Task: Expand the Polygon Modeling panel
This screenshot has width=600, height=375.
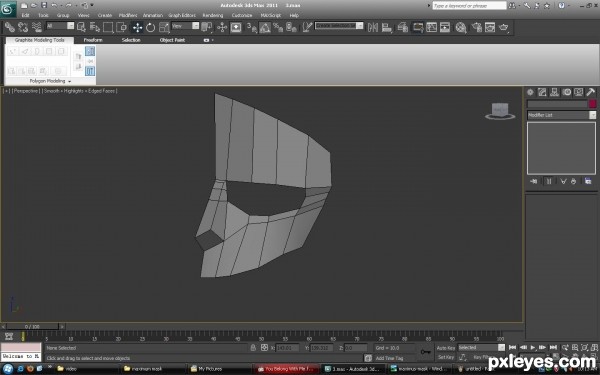Action: [51, 81]
